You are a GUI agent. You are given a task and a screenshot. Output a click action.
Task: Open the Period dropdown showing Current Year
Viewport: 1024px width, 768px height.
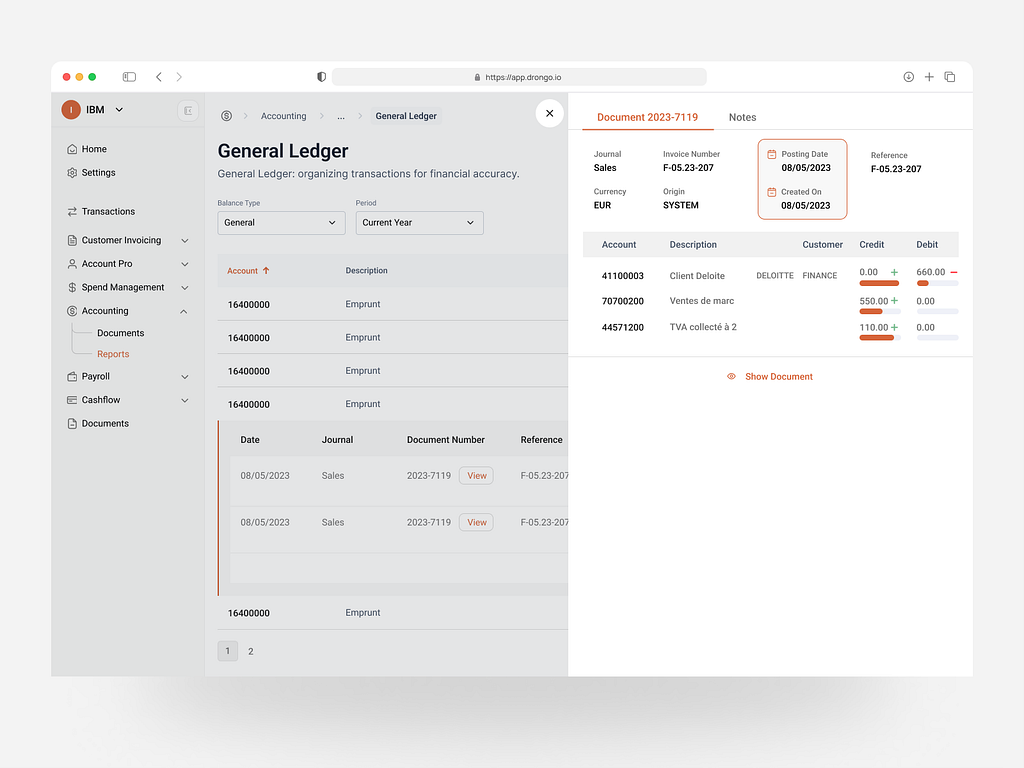click(419, 222)
